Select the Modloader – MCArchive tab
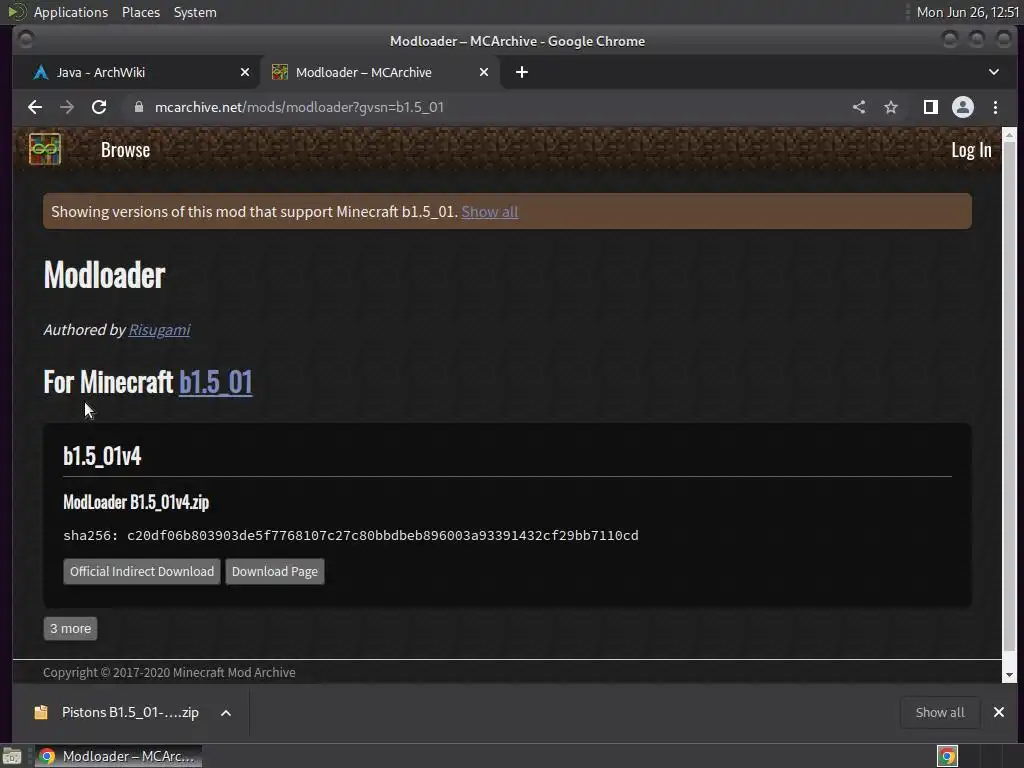This screenshot has width=1024, height=768. pyautogui.click(x=380, y=72)
